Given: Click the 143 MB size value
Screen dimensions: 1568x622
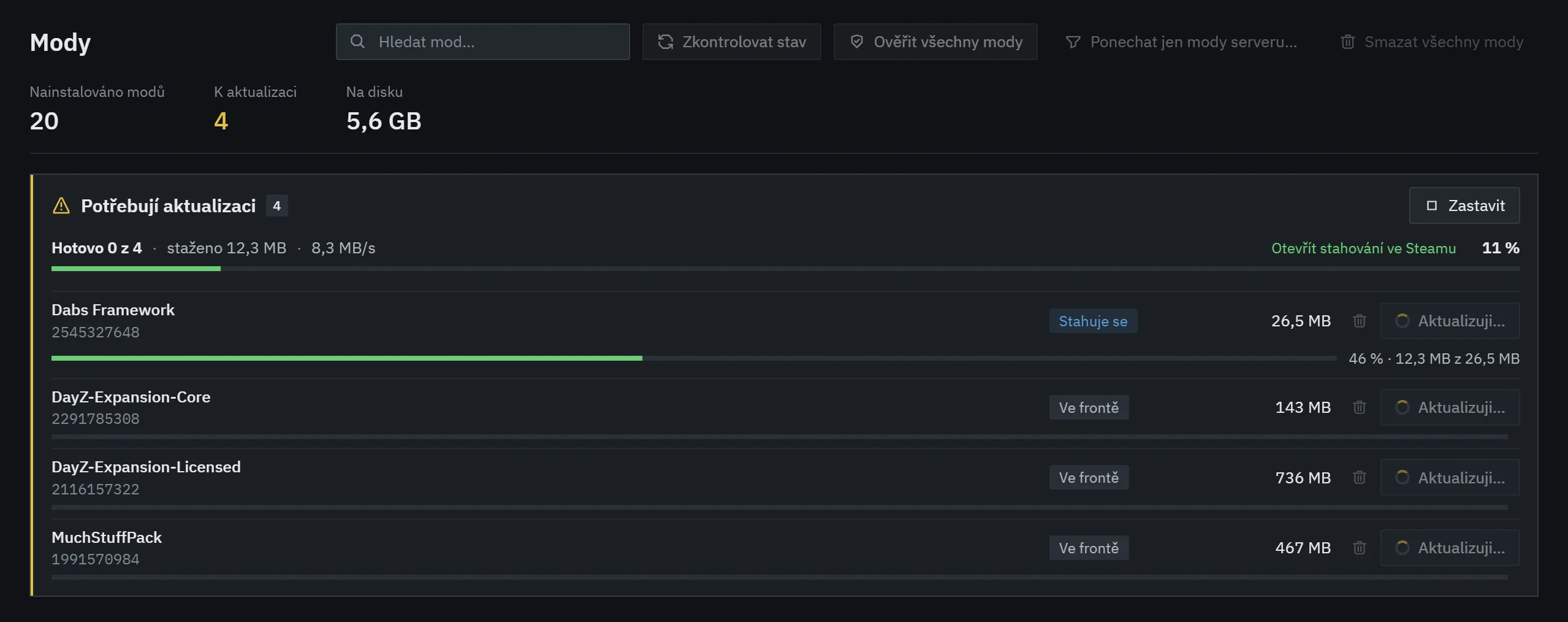Looking at the screenshot, I should point(1303,407).
